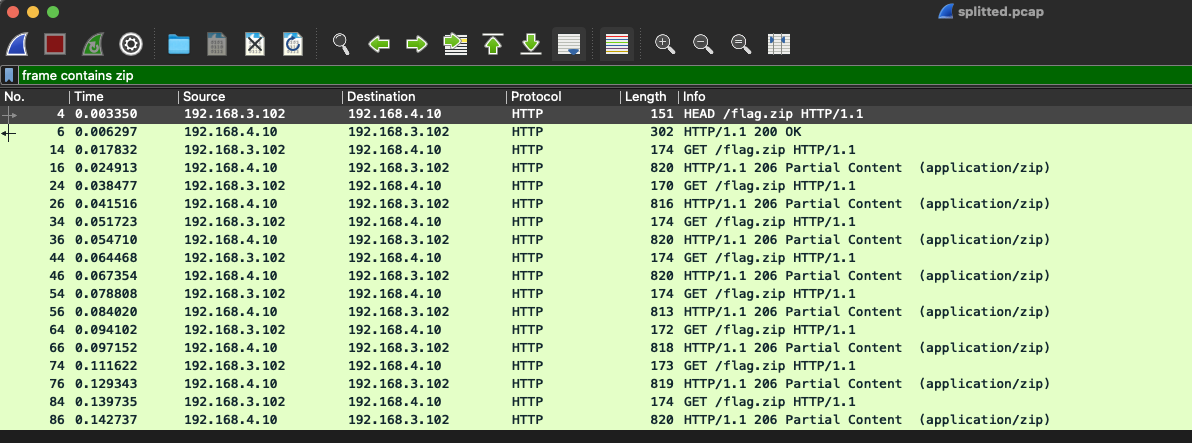Viewport: 1192px width, 443px height.
Task: Select packet 46 at time 0.067354
Action: [x=596, y=276]
